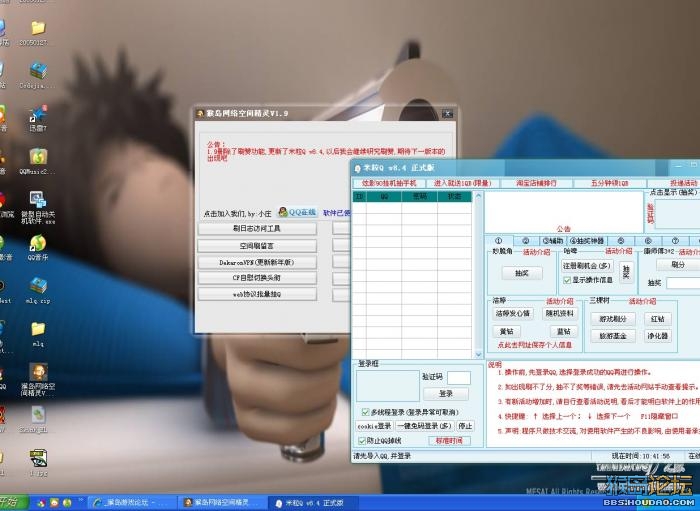This screenshot has height=511, width=700.
Task: Click the 验证码 input field
Action: pos(459,378)
